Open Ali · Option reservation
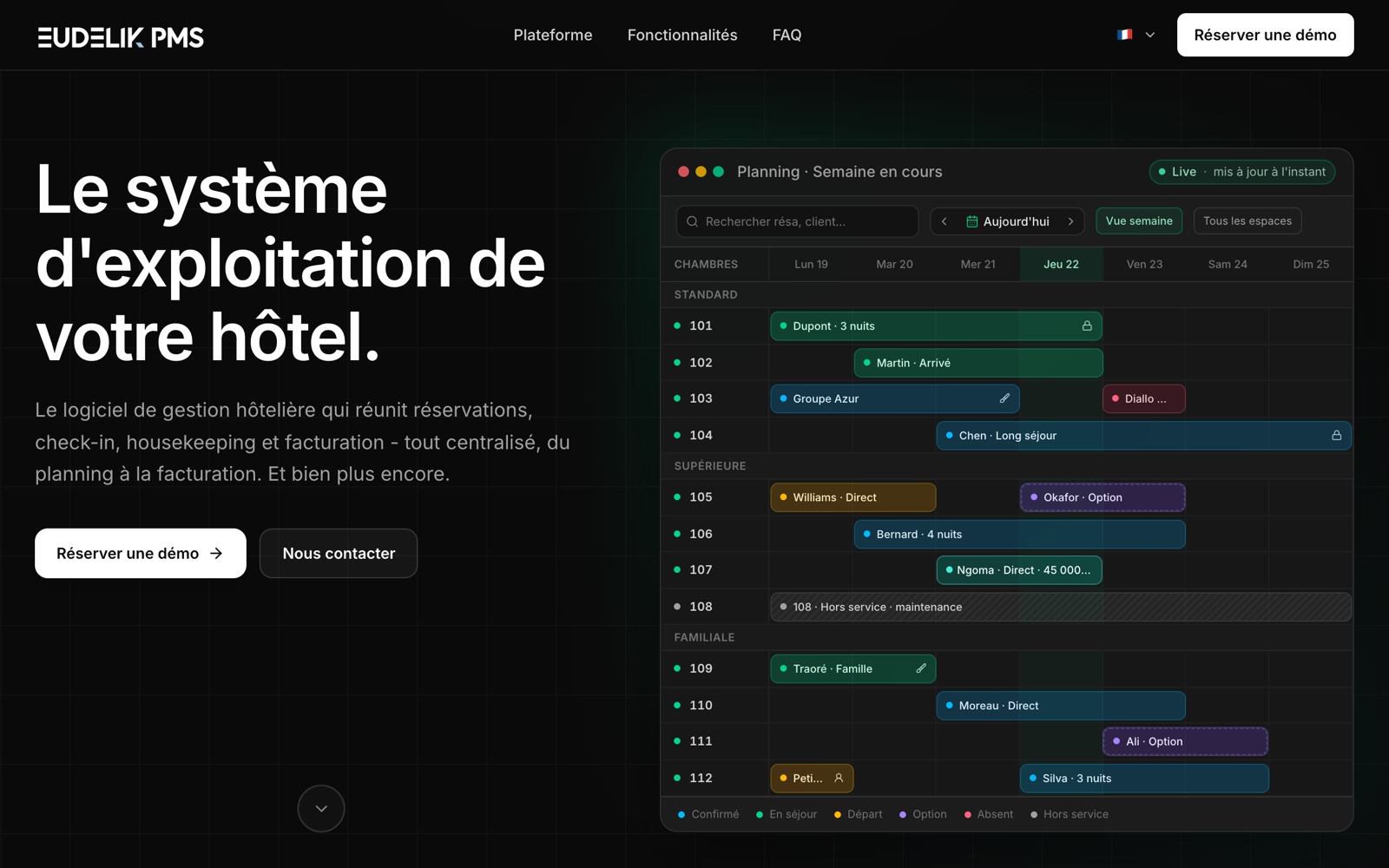1389x868 pixels. 1186,741
